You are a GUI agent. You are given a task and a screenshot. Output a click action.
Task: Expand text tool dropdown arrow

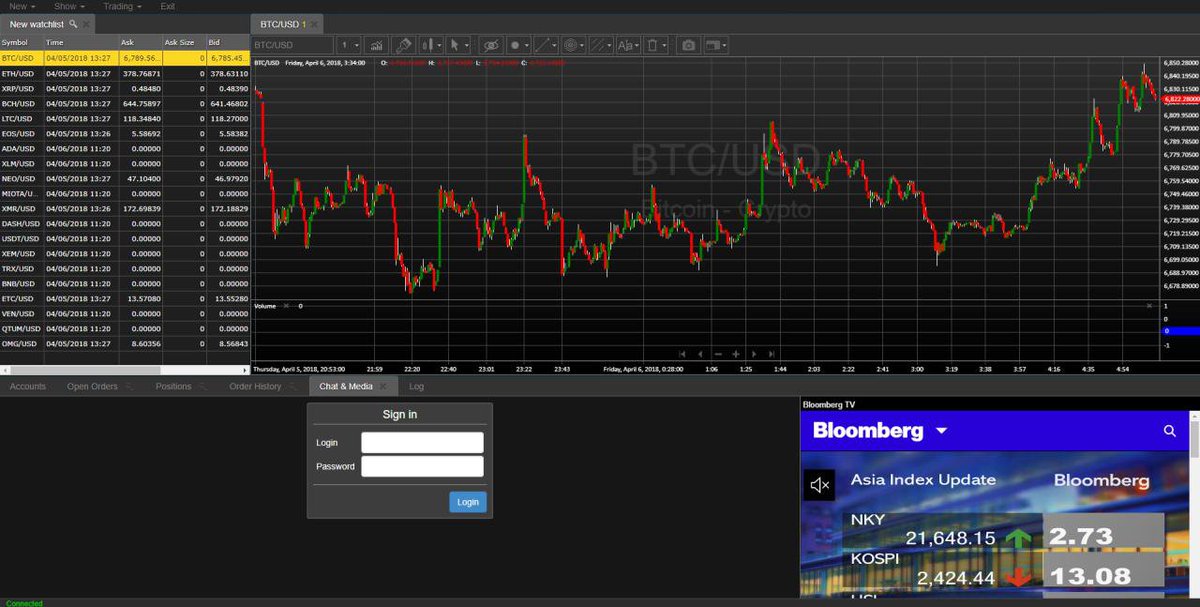click(x=637, y=45)
